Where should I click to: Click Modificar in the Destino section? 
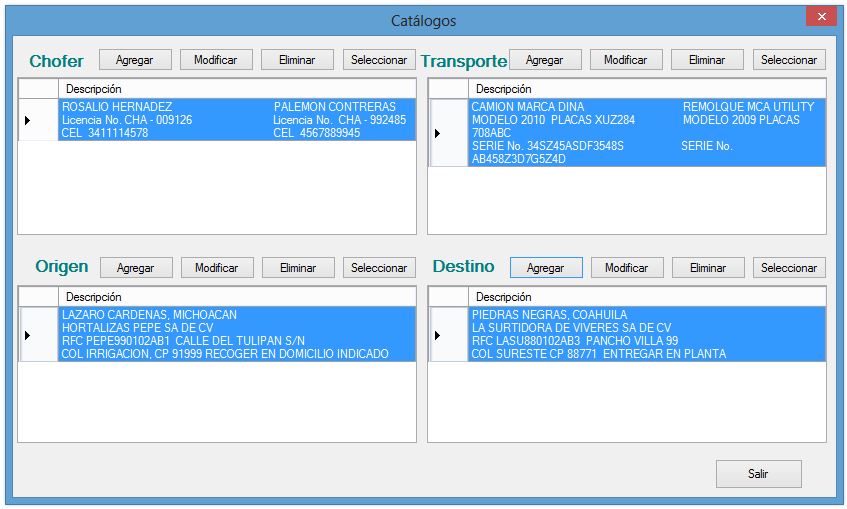coord(627,268)
